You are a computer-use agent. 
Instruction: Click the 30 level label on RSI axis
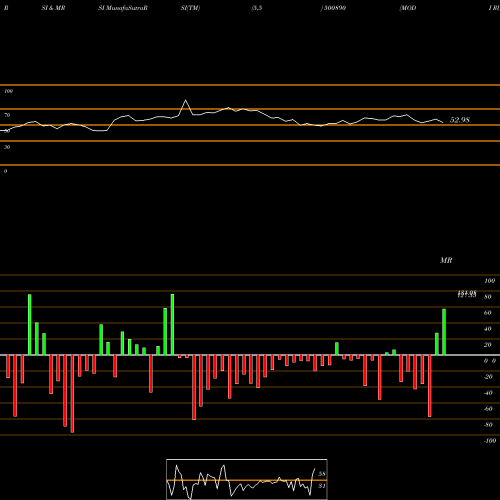click(x=7, y=147)
